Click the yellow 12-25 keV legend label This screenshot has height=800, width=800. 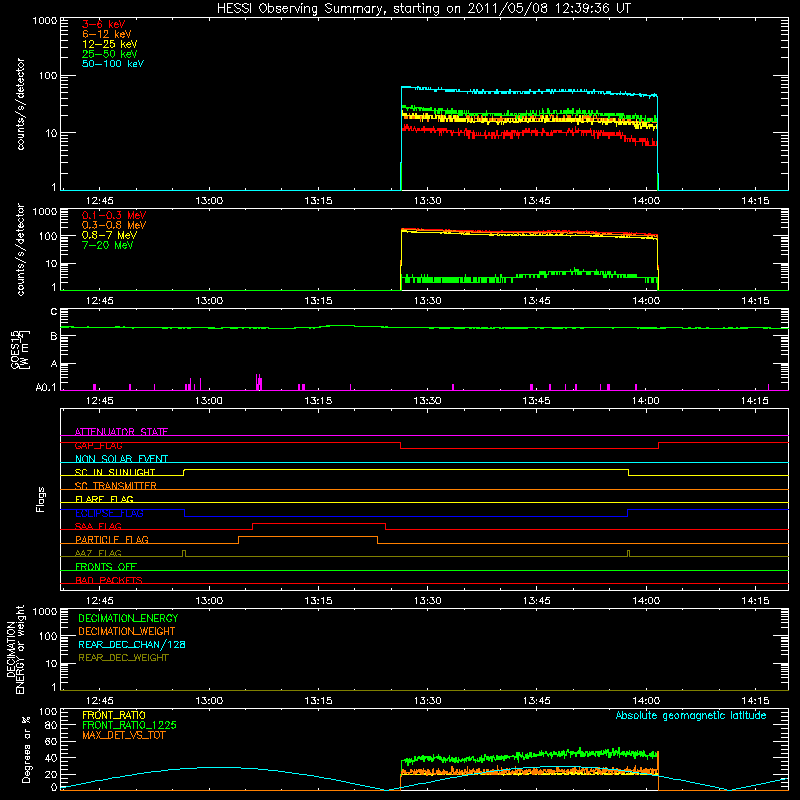pyautogui.click(x=110, y=44)
